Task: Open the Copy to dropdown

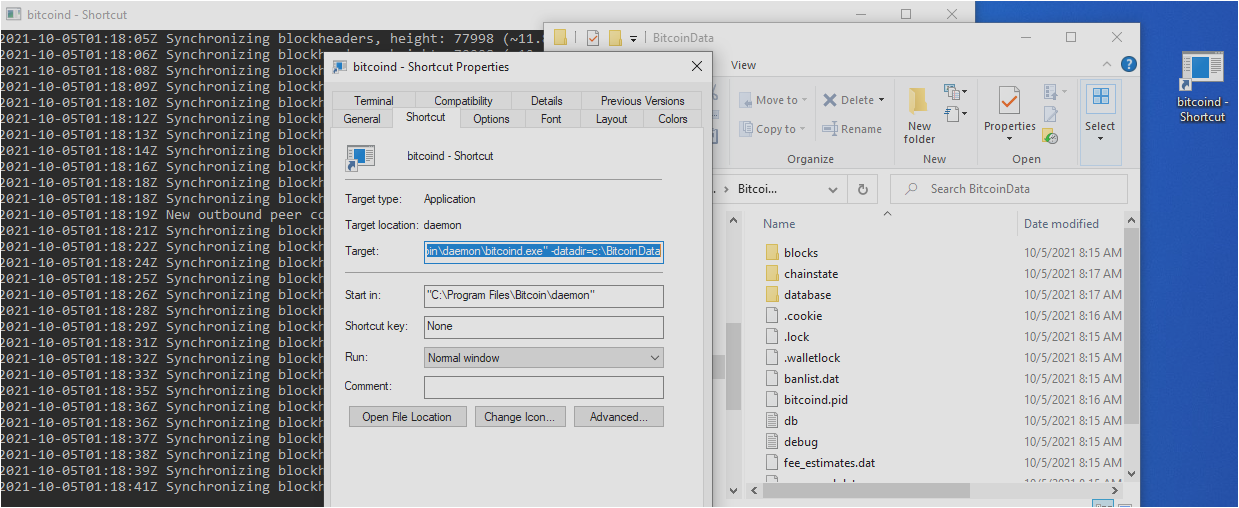Action: [774, 129]
